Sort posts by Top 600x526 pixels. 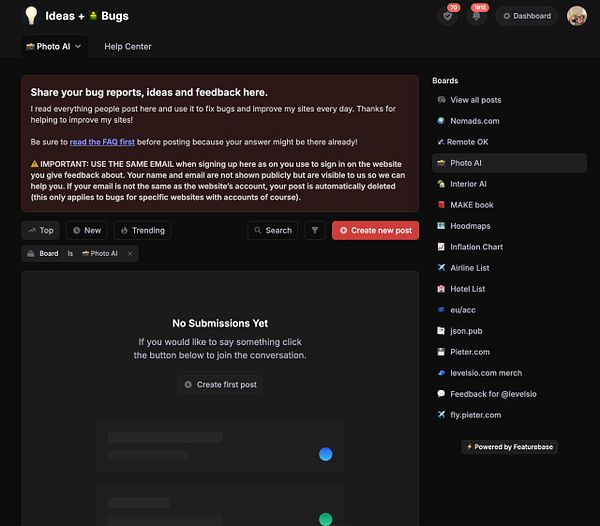coord(41,230)
